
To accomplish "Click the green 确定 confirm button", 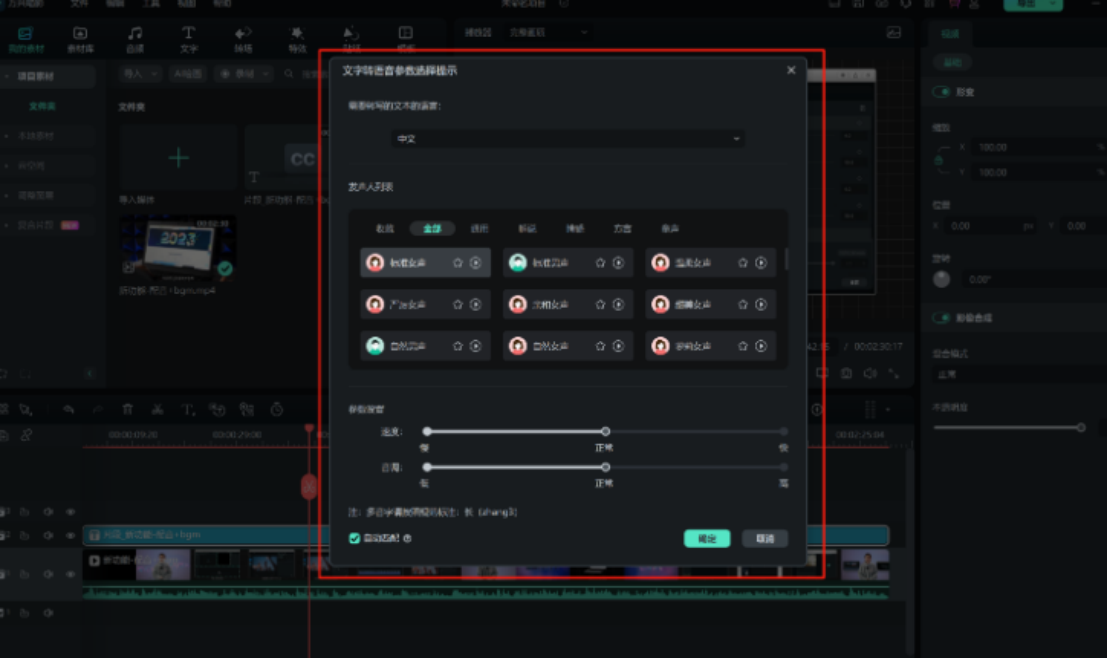I will 707,539.
